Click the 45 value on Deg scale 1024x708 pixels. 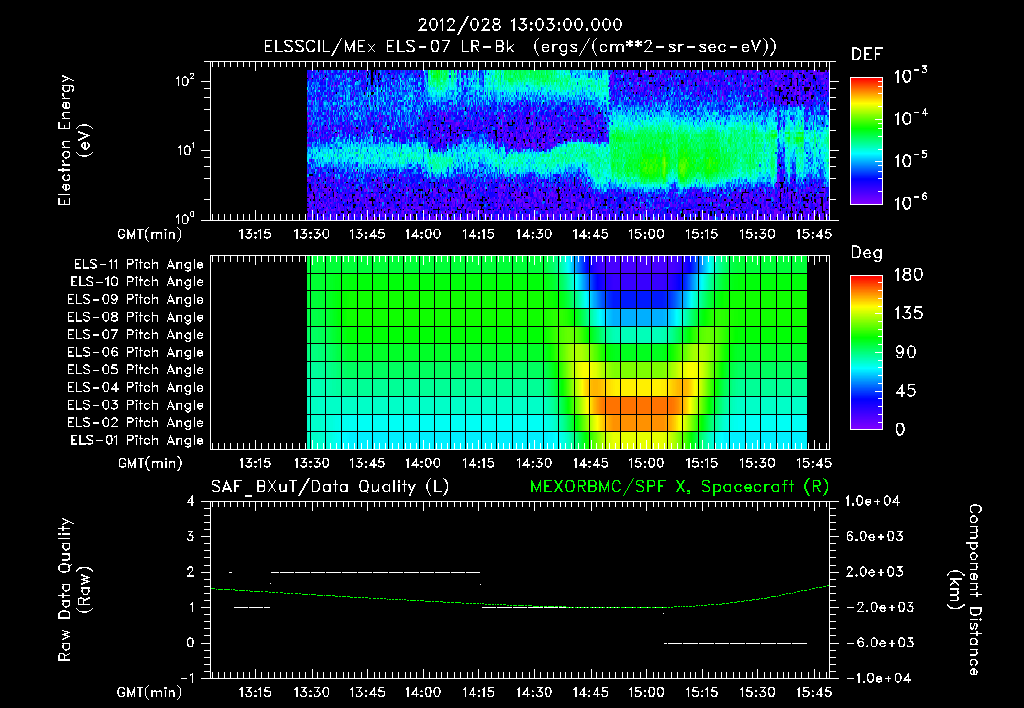(906, 391)
